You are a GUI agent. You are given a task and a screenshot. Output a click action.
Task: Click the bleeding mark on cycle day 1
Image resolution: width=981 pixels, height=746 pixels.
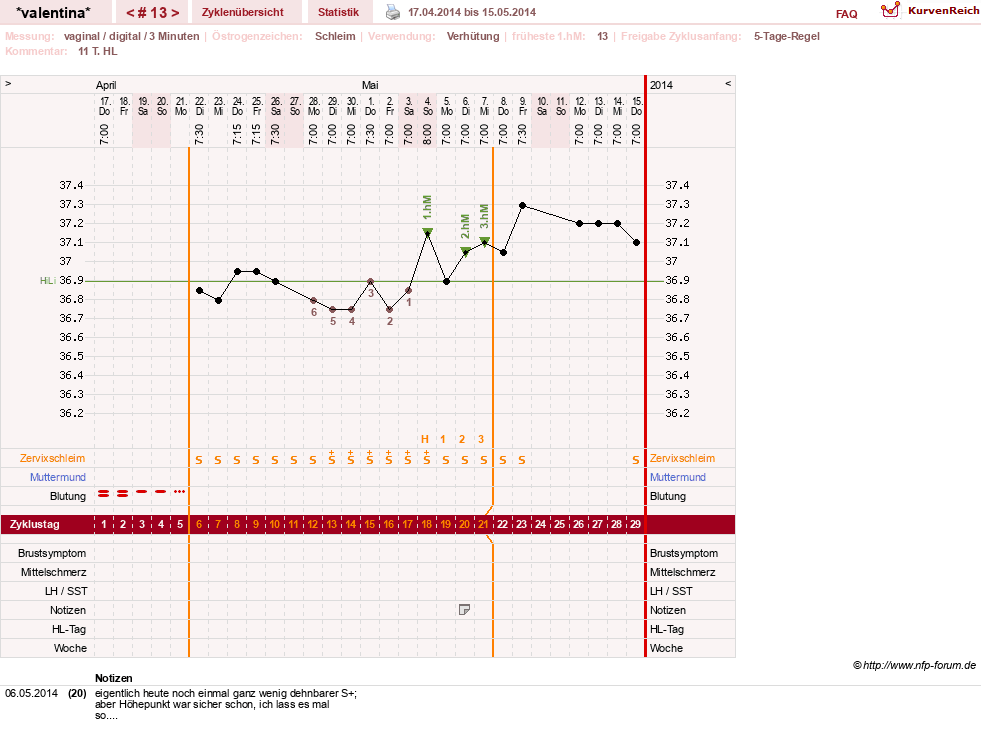[104, 494]
